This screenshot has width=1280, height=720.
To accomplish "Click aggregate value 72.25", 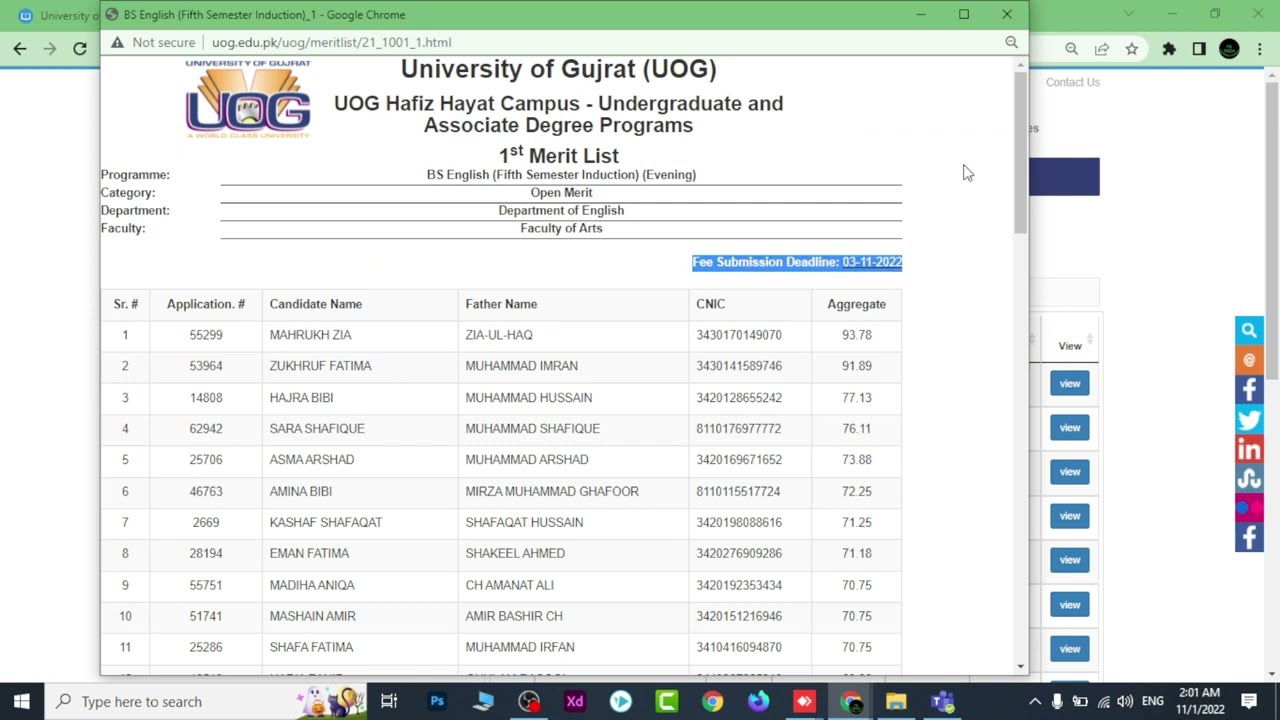I will [856, 491].
